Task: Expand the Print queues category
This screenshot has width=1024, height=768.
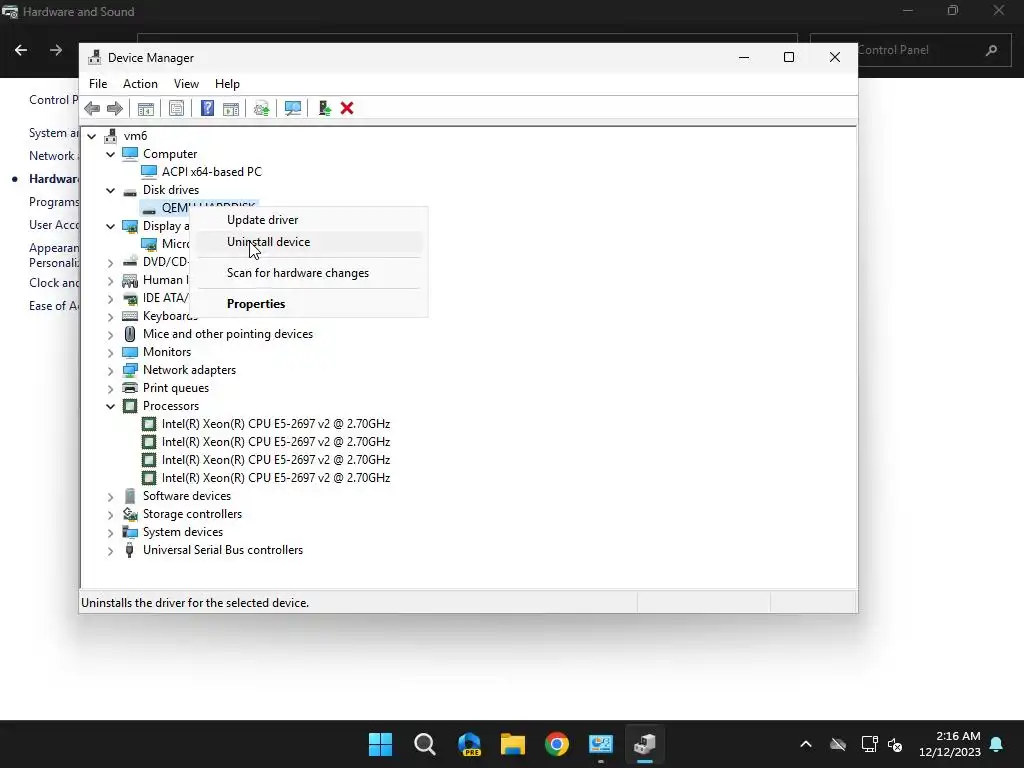Action: click(x=110, y=388)
